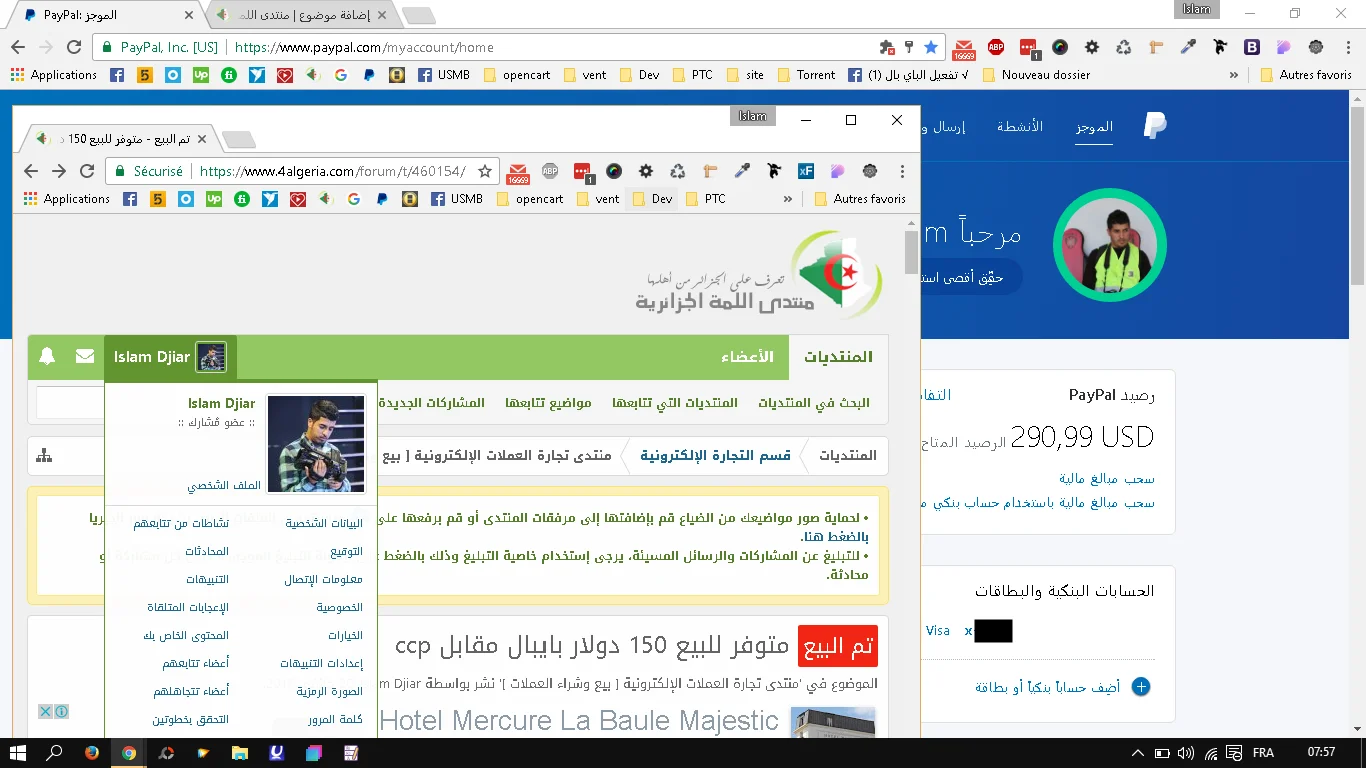Viewport: 1366px width, 768px height.
Task: Reload the 4algeria forum page
Action: pyautogui.click(x=87, y=171)
